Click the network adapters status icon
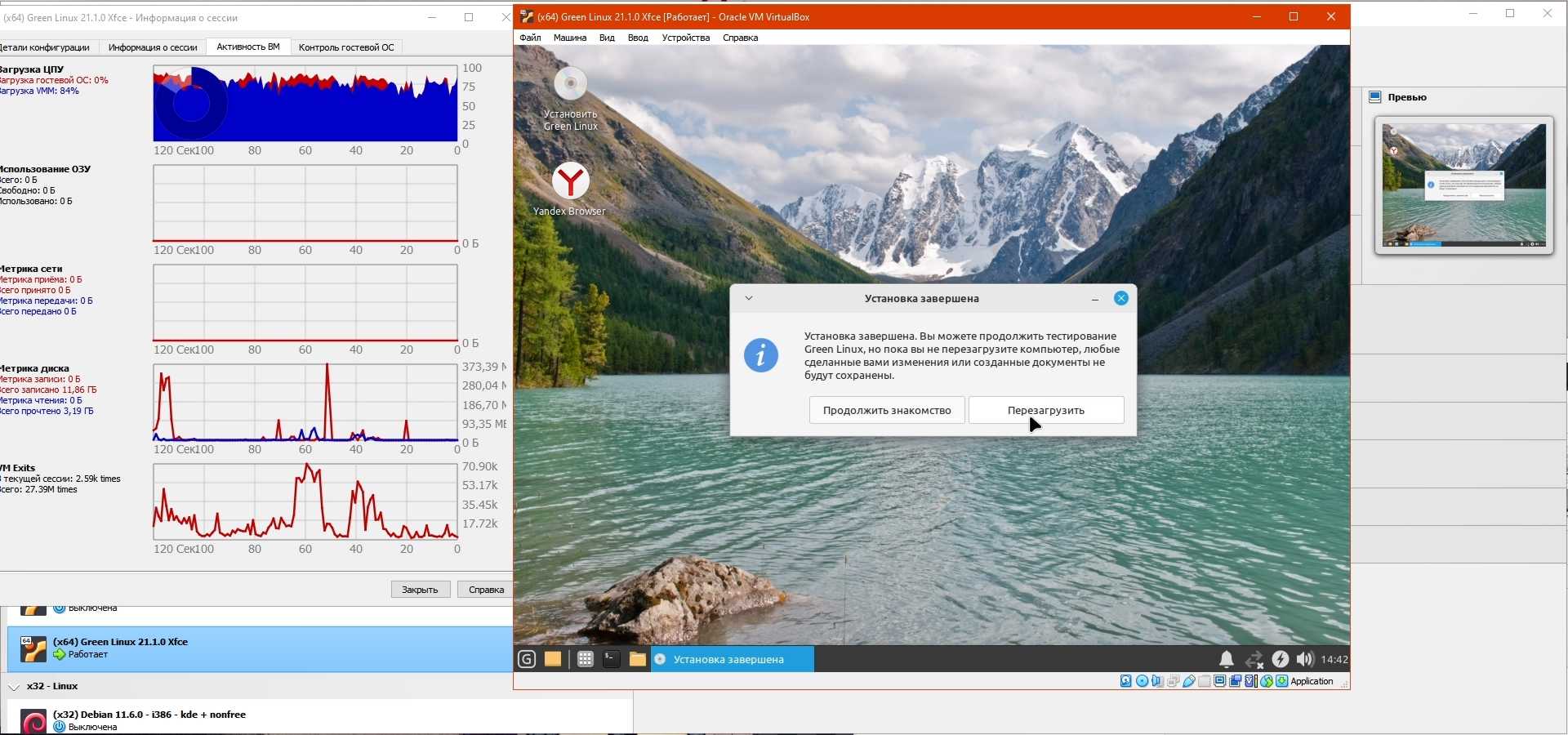 [1173, 681]
